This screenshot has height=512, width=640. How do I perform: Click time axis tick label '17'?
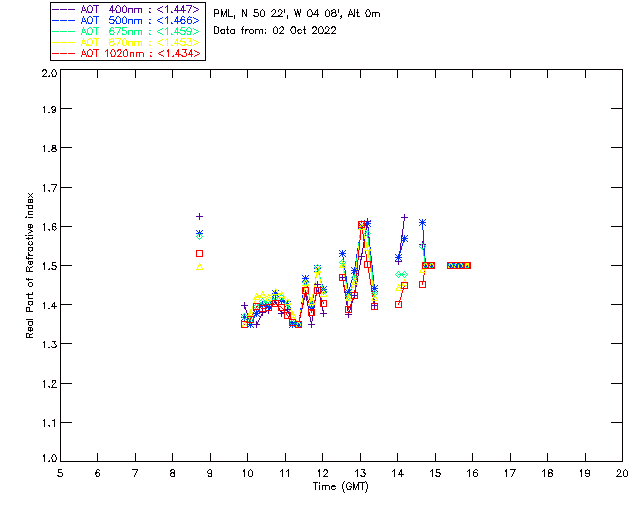(x=510, y=473)
